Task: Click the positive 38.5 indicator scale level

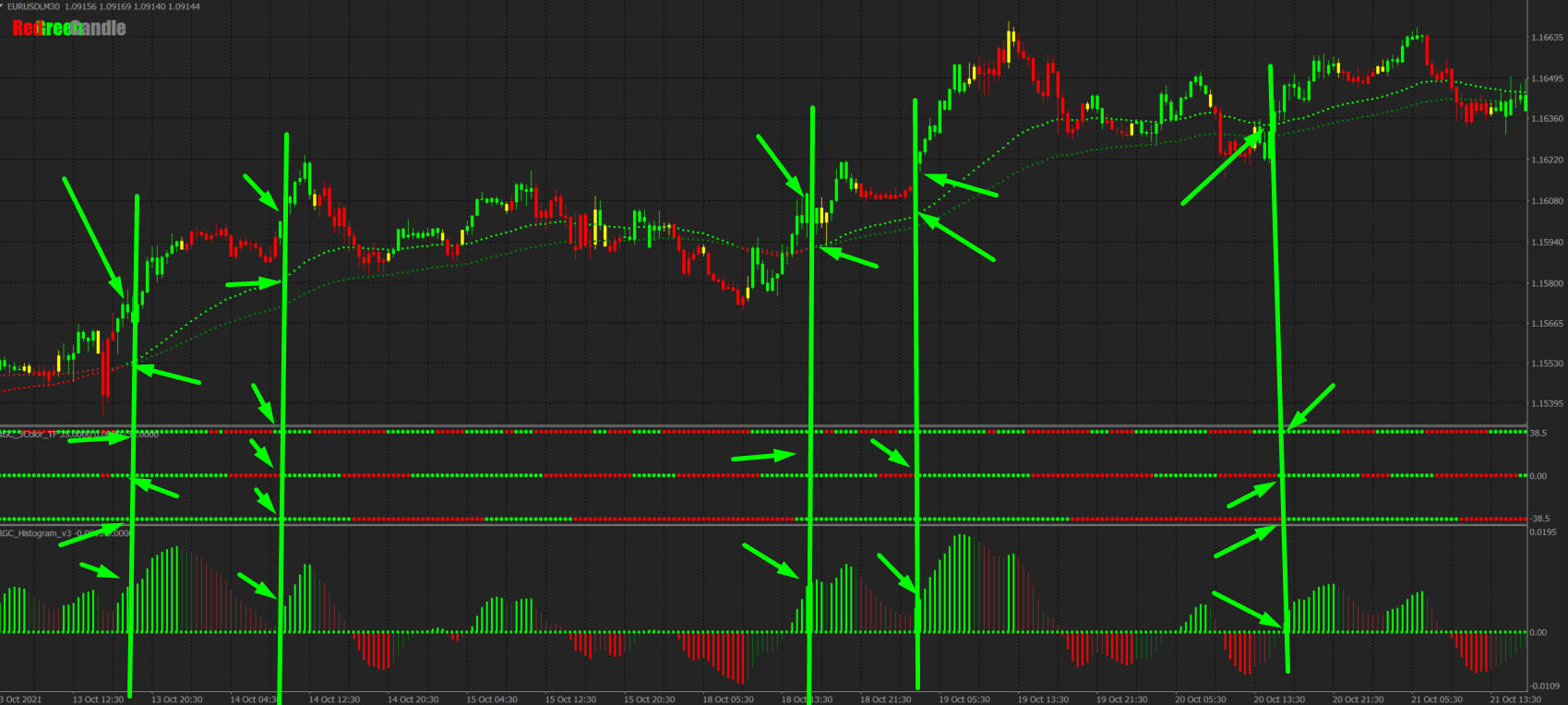Action: [1538, 433]
